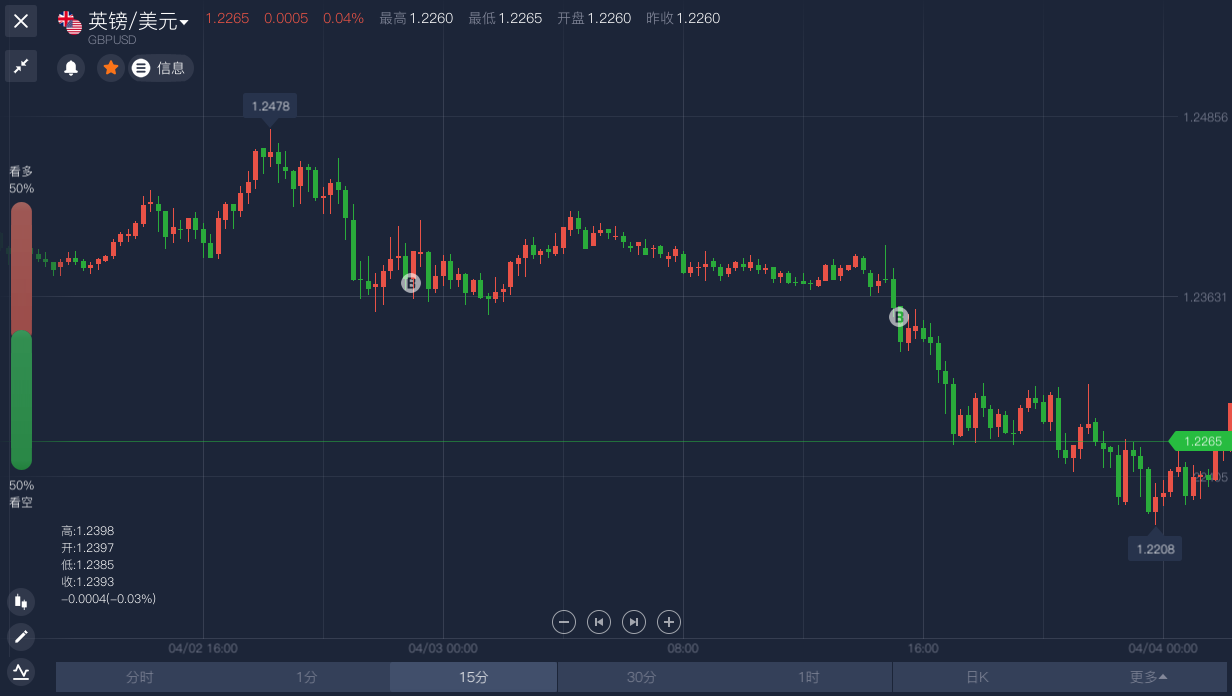Switch to the 分时 timeframe tab
Screen dimensions: 1232x696
tap(140, 677)
